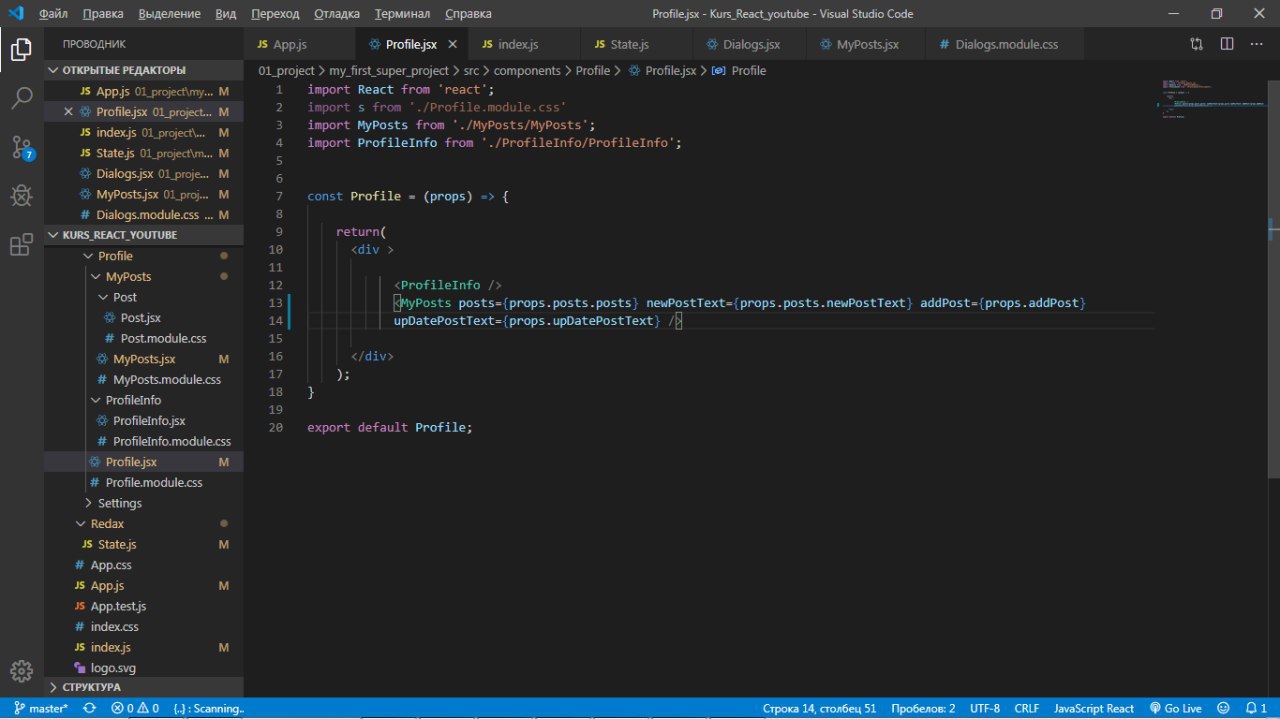1280x719 pixels.
Task: Click the notifications bell in status bar
Action: pyautogui.click(x=1249, y=708)
